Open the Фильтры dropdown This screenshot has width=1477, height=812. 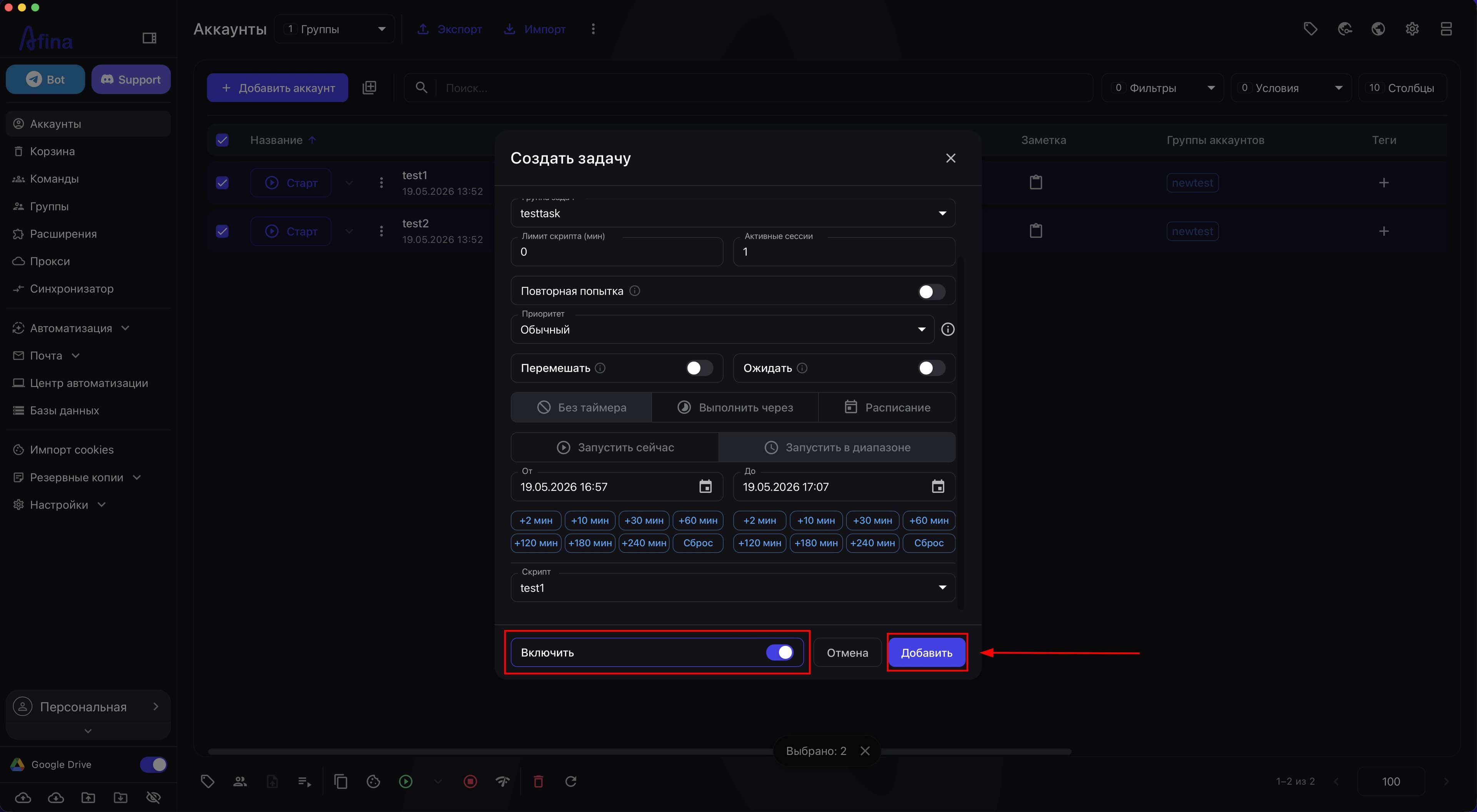pyautogui.click(x=1163, y=88)
